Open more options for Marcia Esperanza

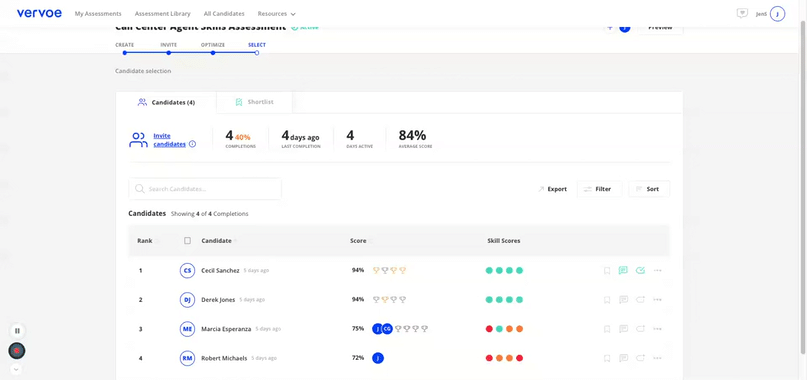click(x=657, y=329)
